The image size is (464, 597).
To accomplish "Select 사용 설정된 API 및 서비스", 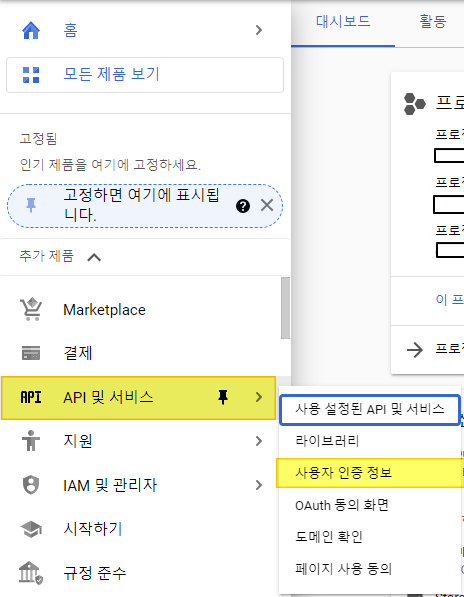I will point(370,410).
